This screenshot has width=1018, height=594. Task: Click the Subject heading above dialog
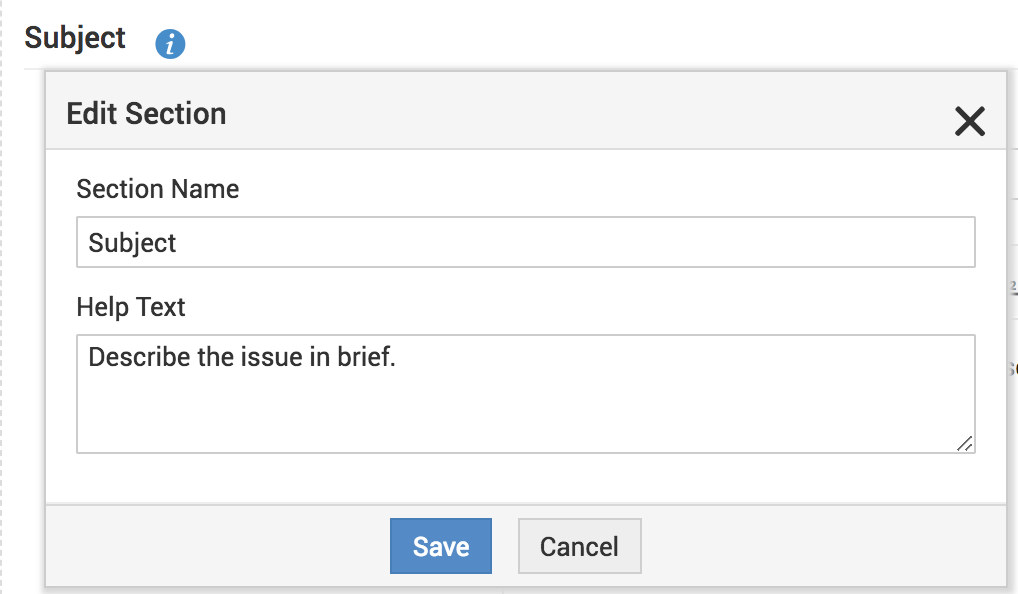click(x=75, y=38)
